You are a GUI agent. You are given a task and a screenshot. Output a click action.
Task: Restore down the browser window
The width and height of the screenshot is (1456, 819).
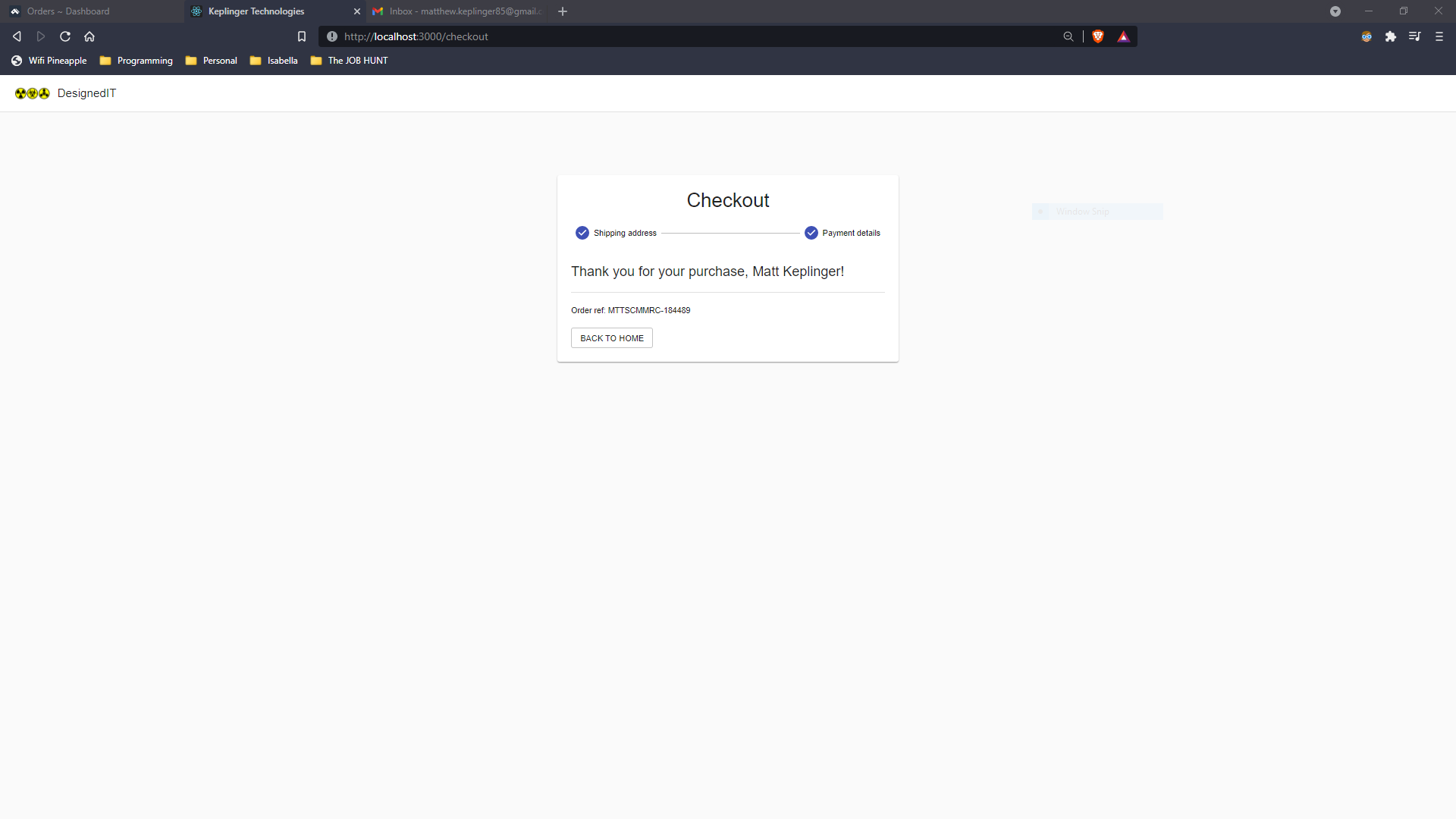tap(1404, 11)
